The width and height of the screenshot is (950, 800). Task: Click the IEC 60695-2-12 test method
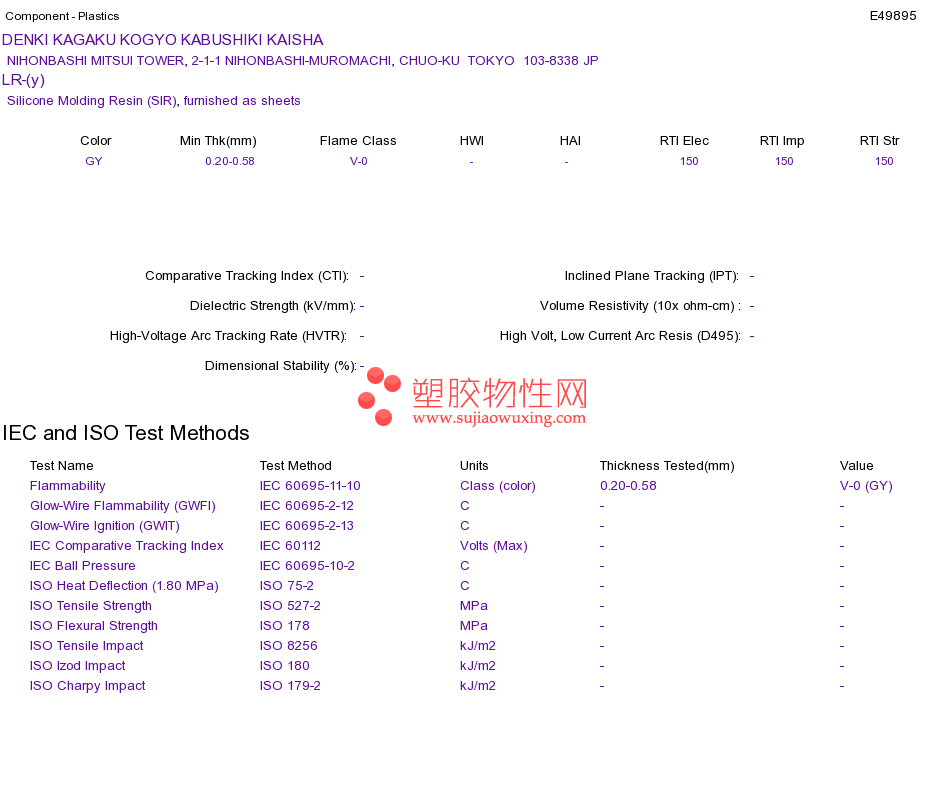(x=307, y=505)
